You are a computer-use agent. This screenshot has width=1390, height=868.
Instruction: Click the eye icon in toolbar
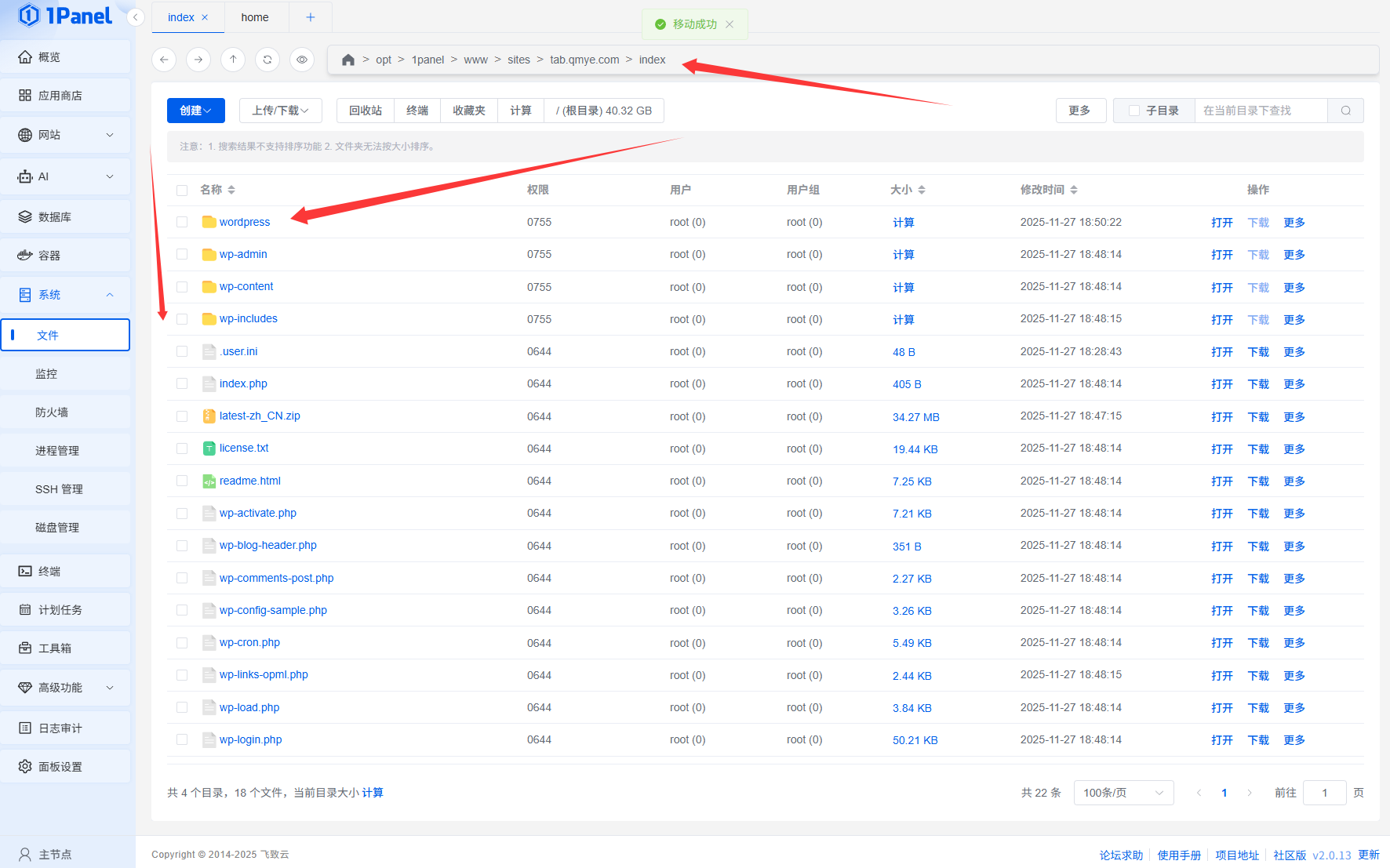click(302, 60)
